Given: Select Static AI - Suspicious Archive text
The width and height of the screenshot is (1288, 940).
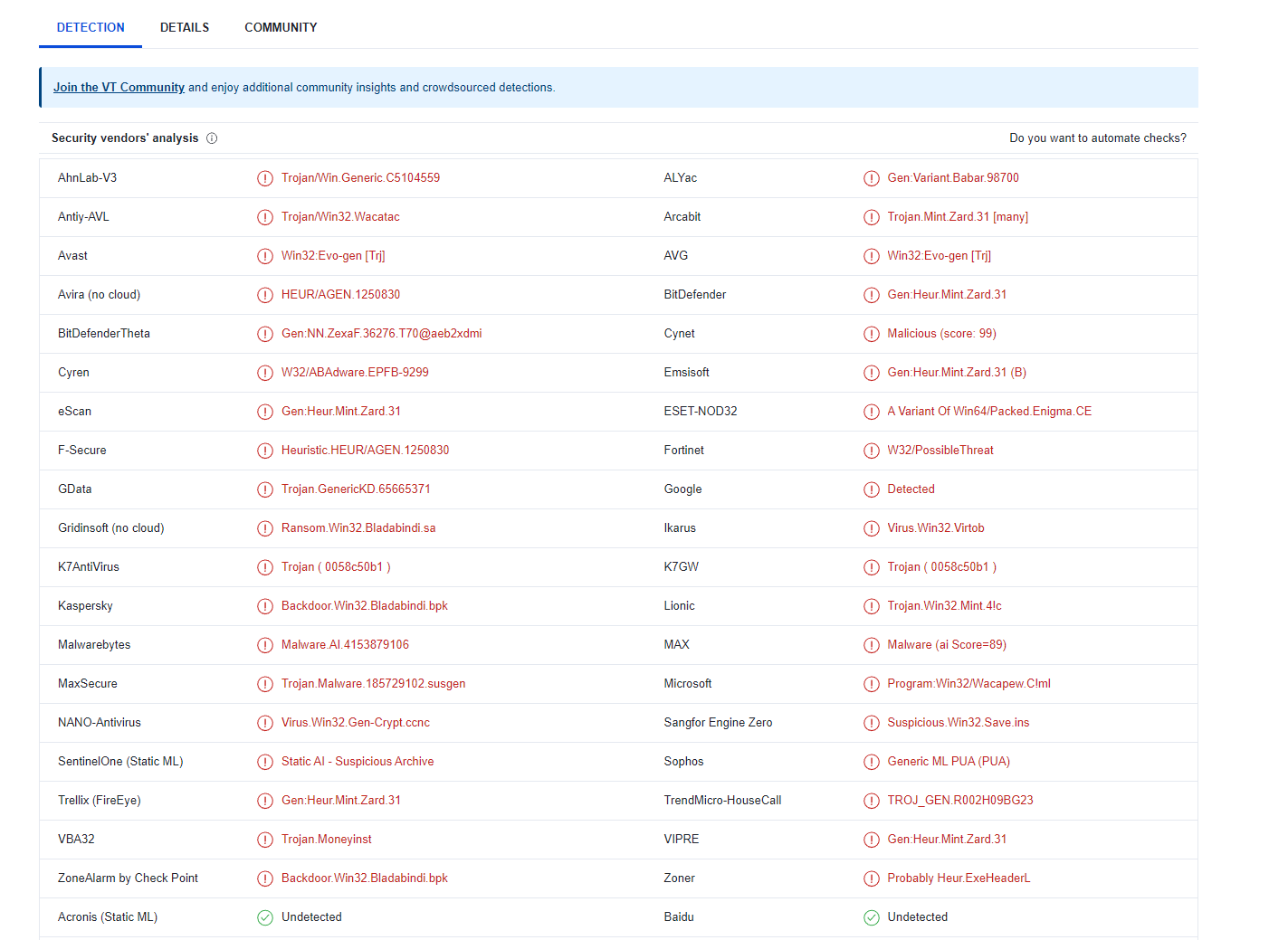Looking at the screenshot, I should point(358,762).
